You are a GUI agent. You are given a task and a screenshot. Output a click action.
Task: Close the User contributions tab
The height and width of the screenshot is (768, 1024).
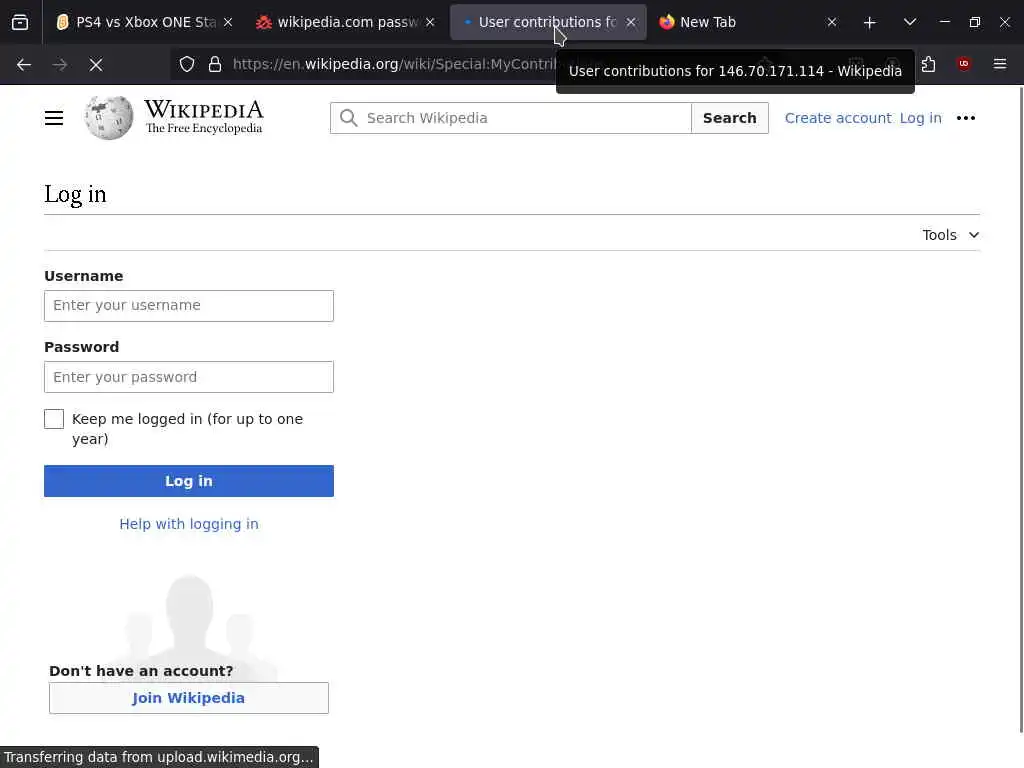coord(631,22)
